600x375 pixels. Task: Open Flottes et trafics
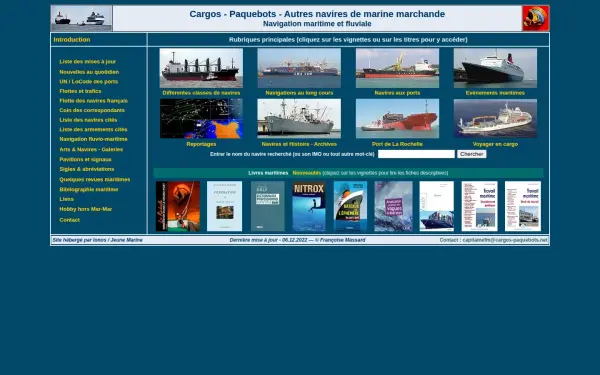pos(80,91)
